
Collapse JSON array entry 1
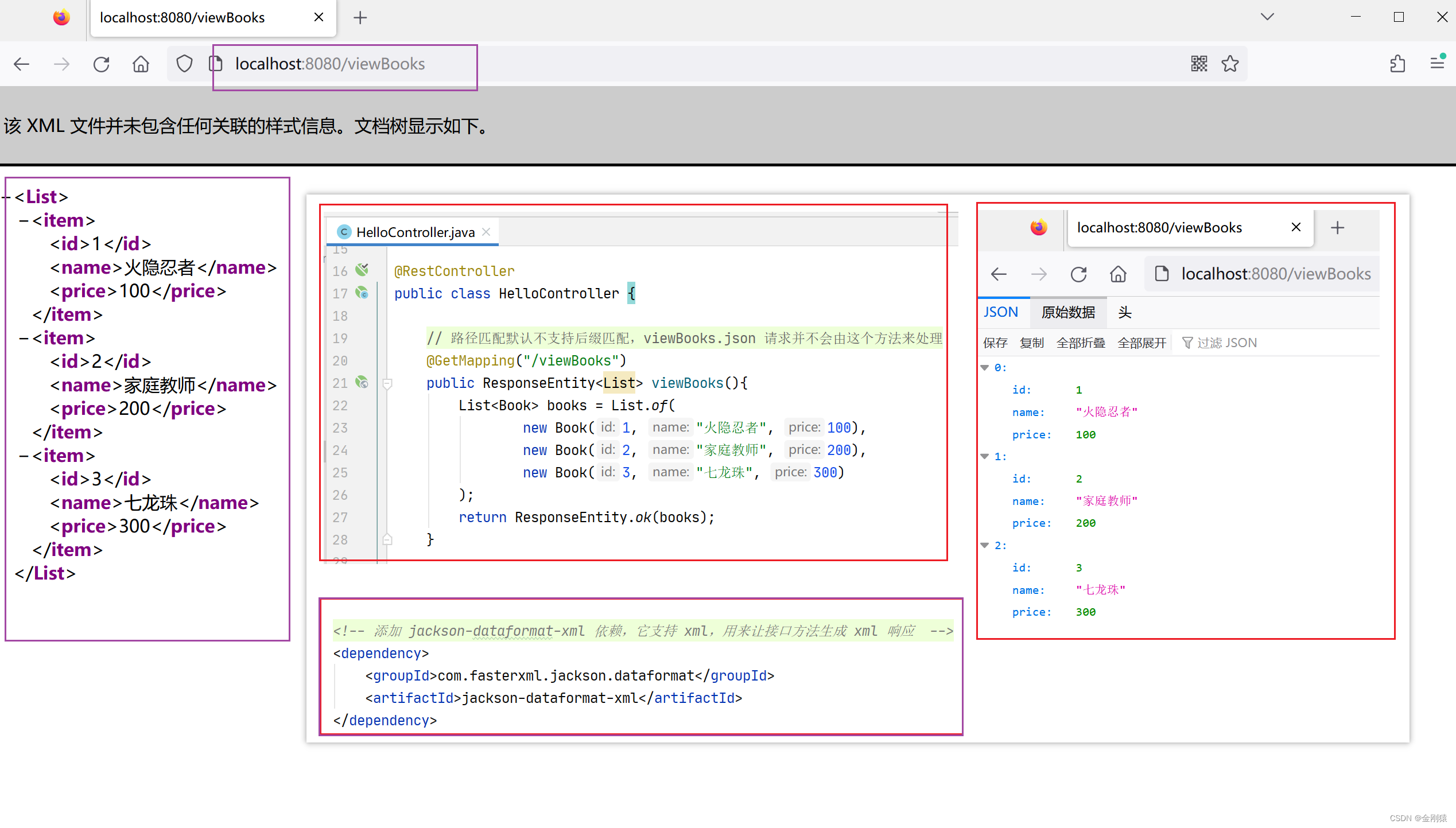coord(984,457)
